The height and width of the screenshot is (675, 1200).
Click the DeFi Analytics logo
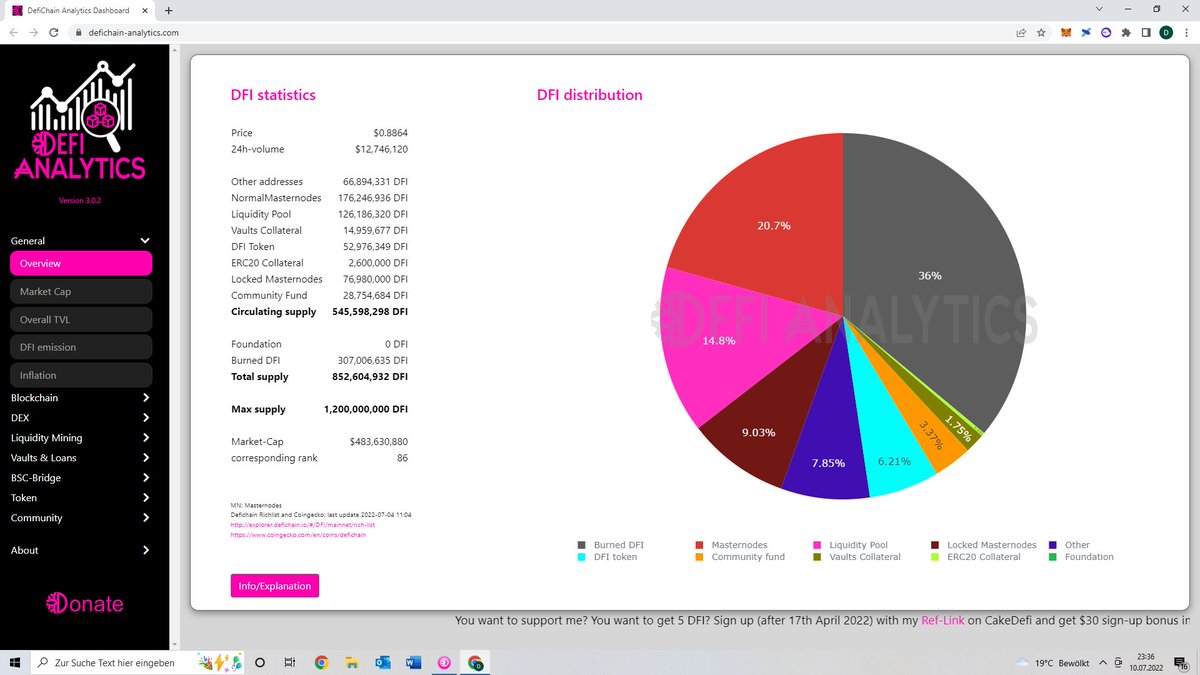(x=80, y=120)
